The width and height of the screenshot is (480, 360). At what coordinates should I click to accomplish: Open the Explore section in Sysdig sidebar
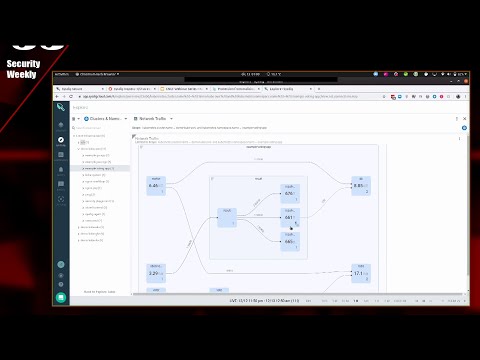pos(61,141)
